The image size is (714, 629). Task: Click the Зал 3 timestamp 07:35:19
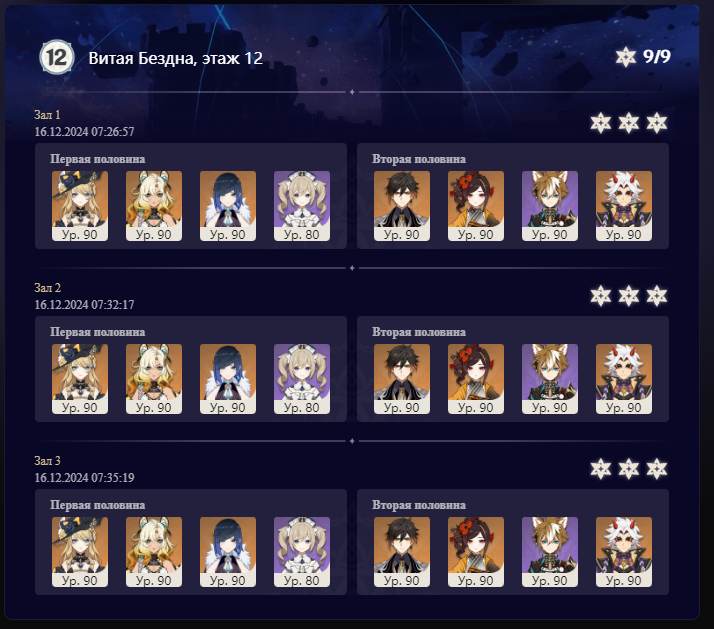point(84,477)
